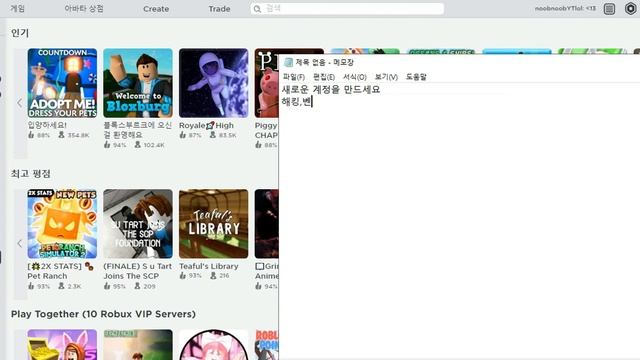Open the Roblox messages icon in header
640x360 pixels.
609,9
